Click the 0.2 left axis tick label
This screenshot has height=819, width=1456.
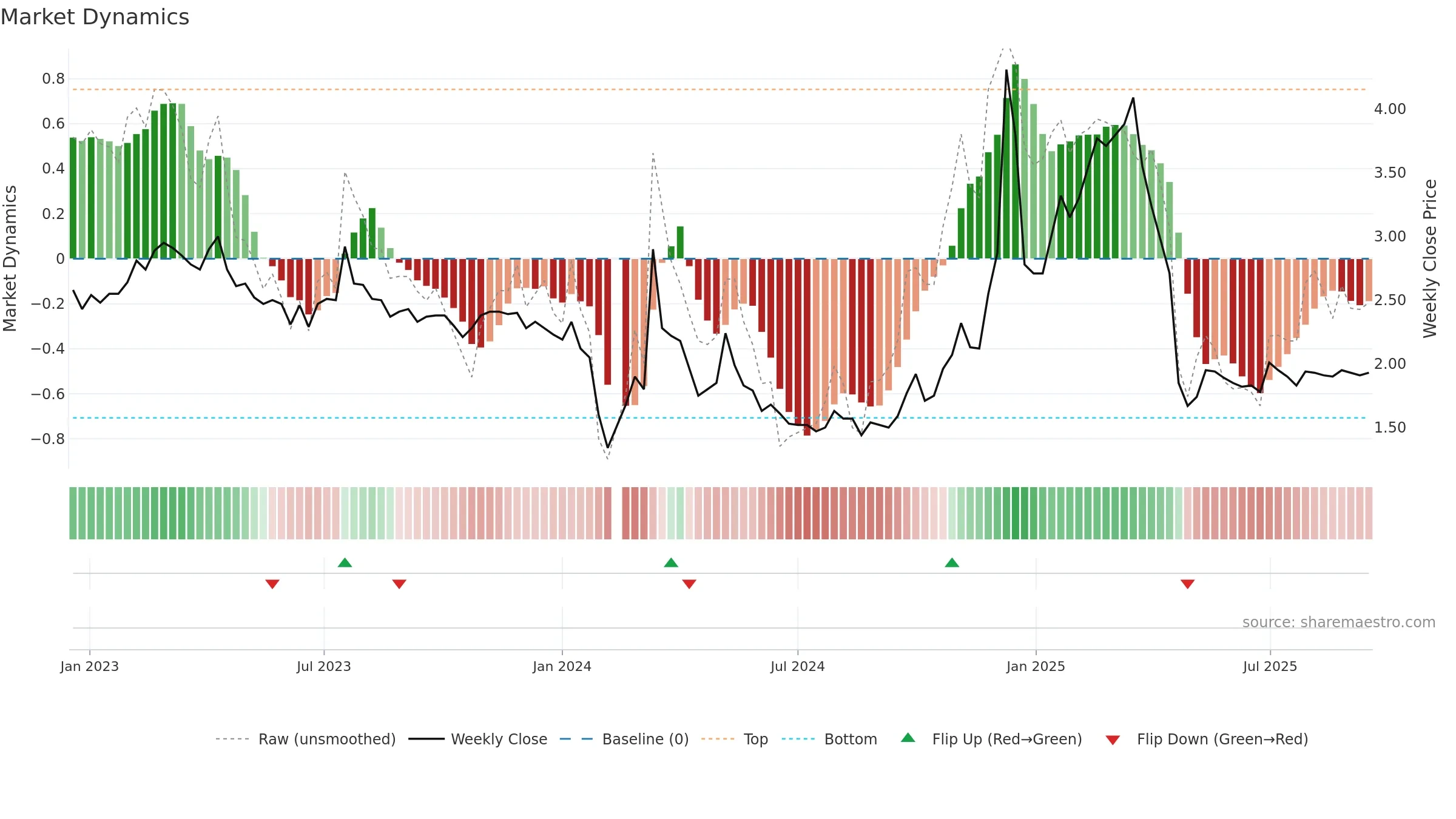point(53,214)
